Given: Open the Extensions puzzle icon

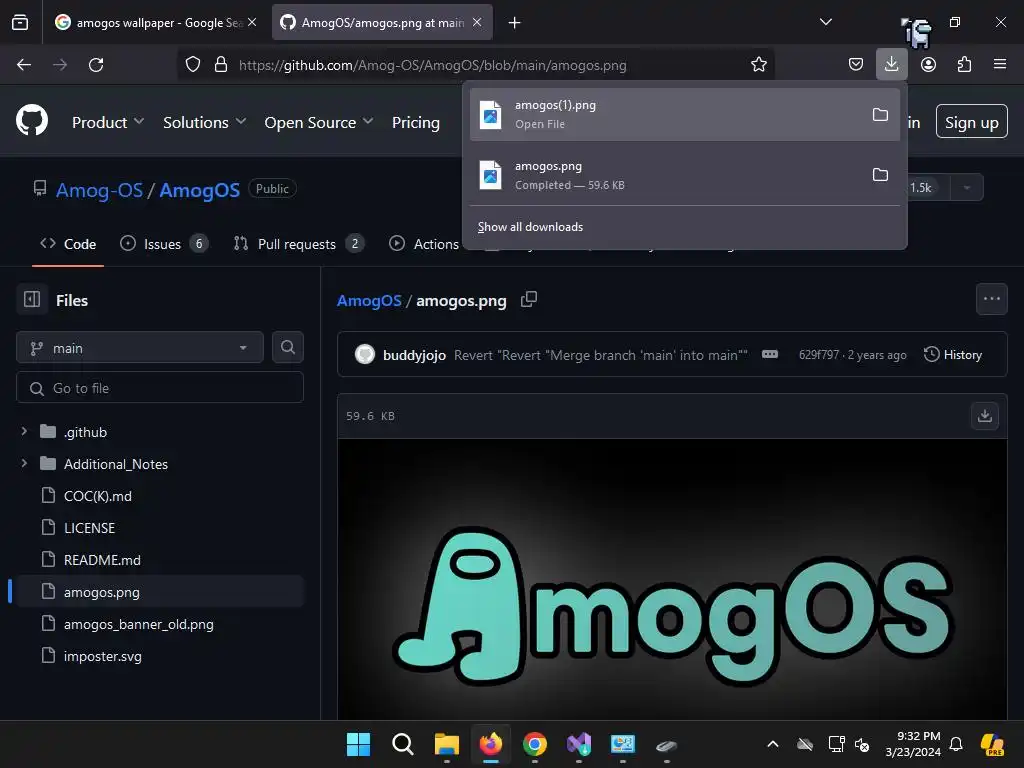Looking at the screenshot, I should (964, 65).
